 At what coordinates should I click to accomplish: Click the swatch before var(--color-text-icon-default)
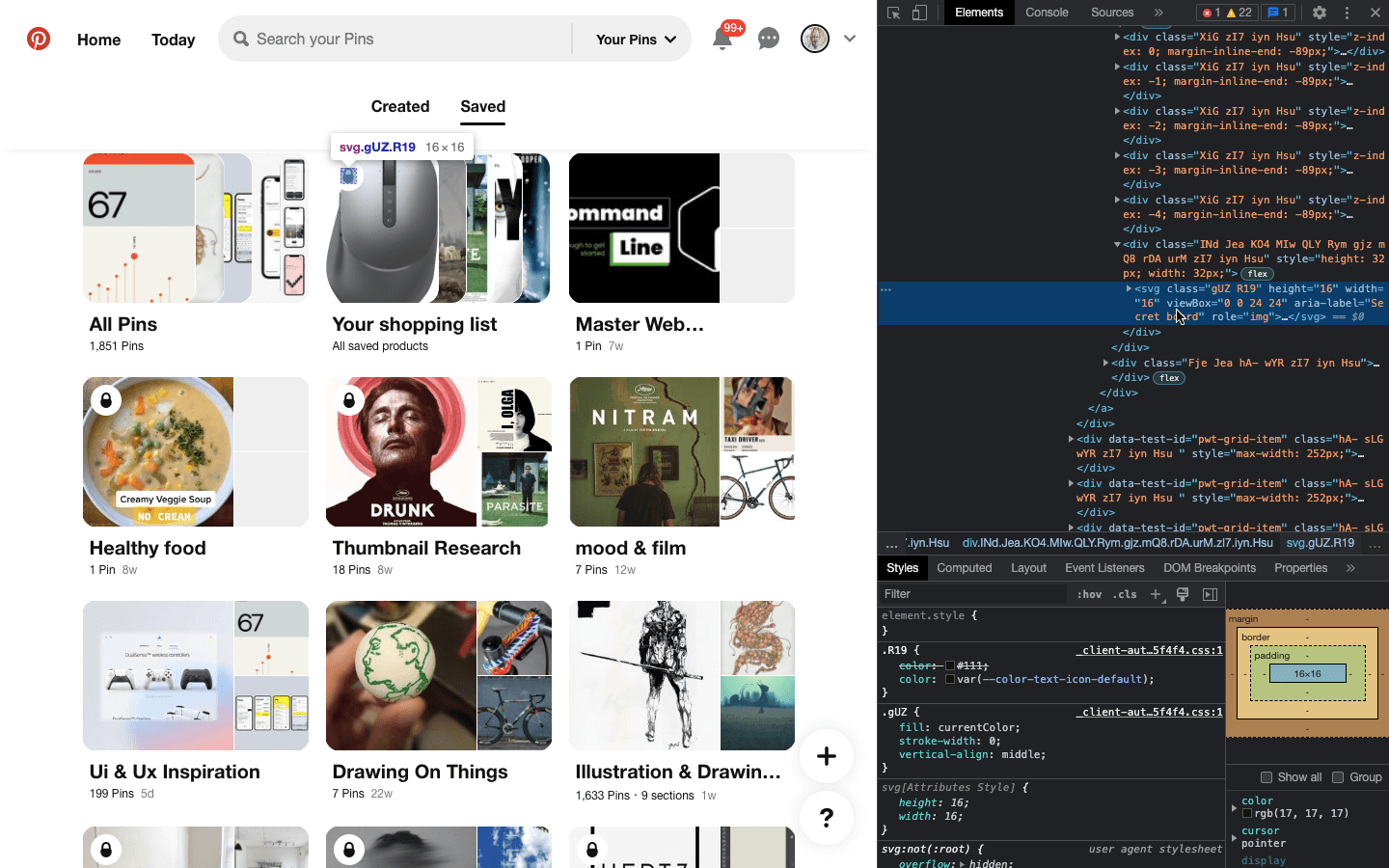click(950, 679)
